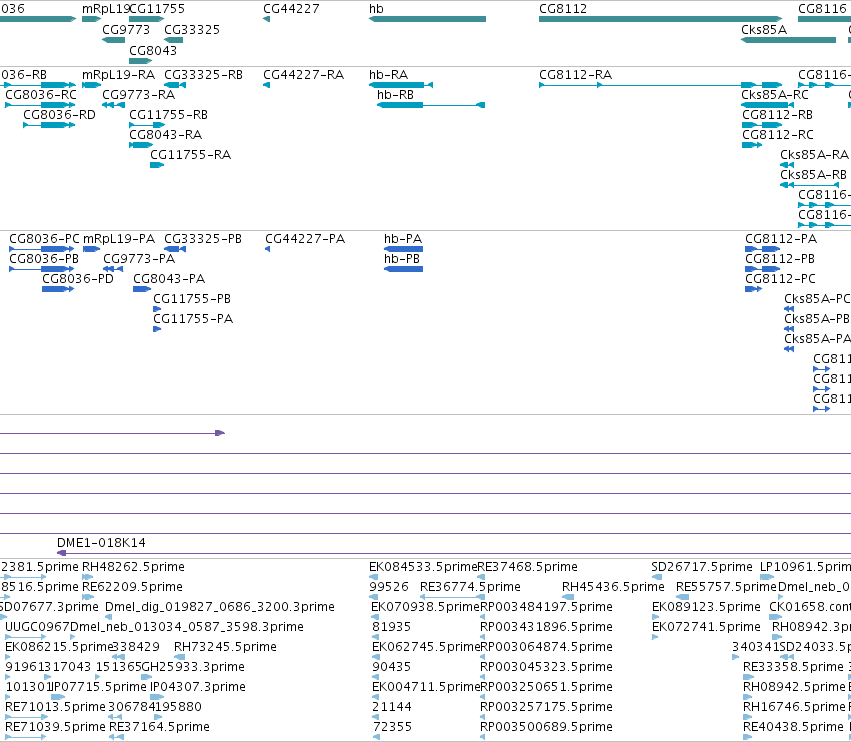Click the CG33325-PB protein label
Viewport: 851px width, 742px height.
pyautogui.click(x=203, y=239)
